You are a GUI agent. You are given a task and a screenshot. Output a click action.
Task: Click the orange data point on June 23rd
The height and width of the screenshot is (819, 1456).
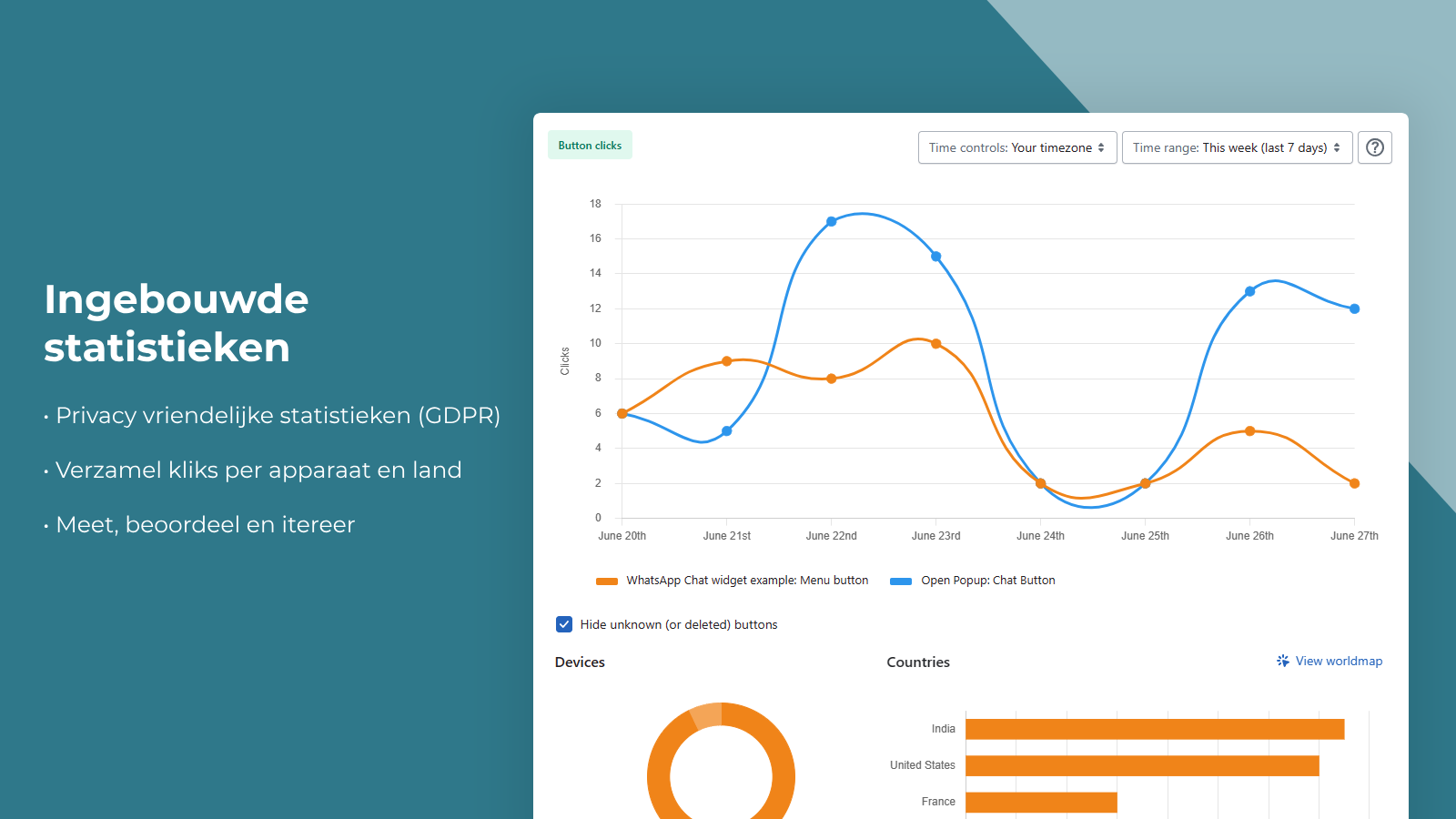coord(936,344)
